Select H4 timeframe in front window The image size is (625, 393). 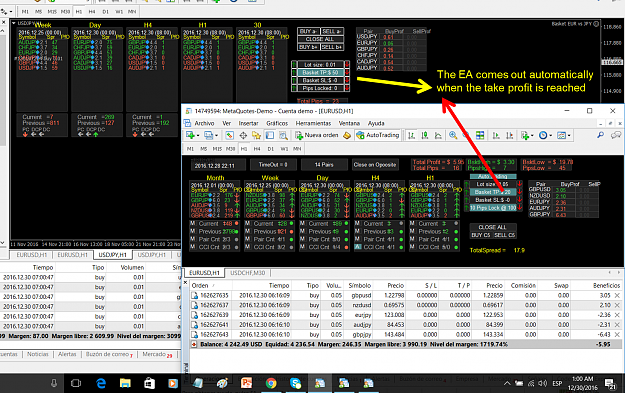tap(257, 149)
